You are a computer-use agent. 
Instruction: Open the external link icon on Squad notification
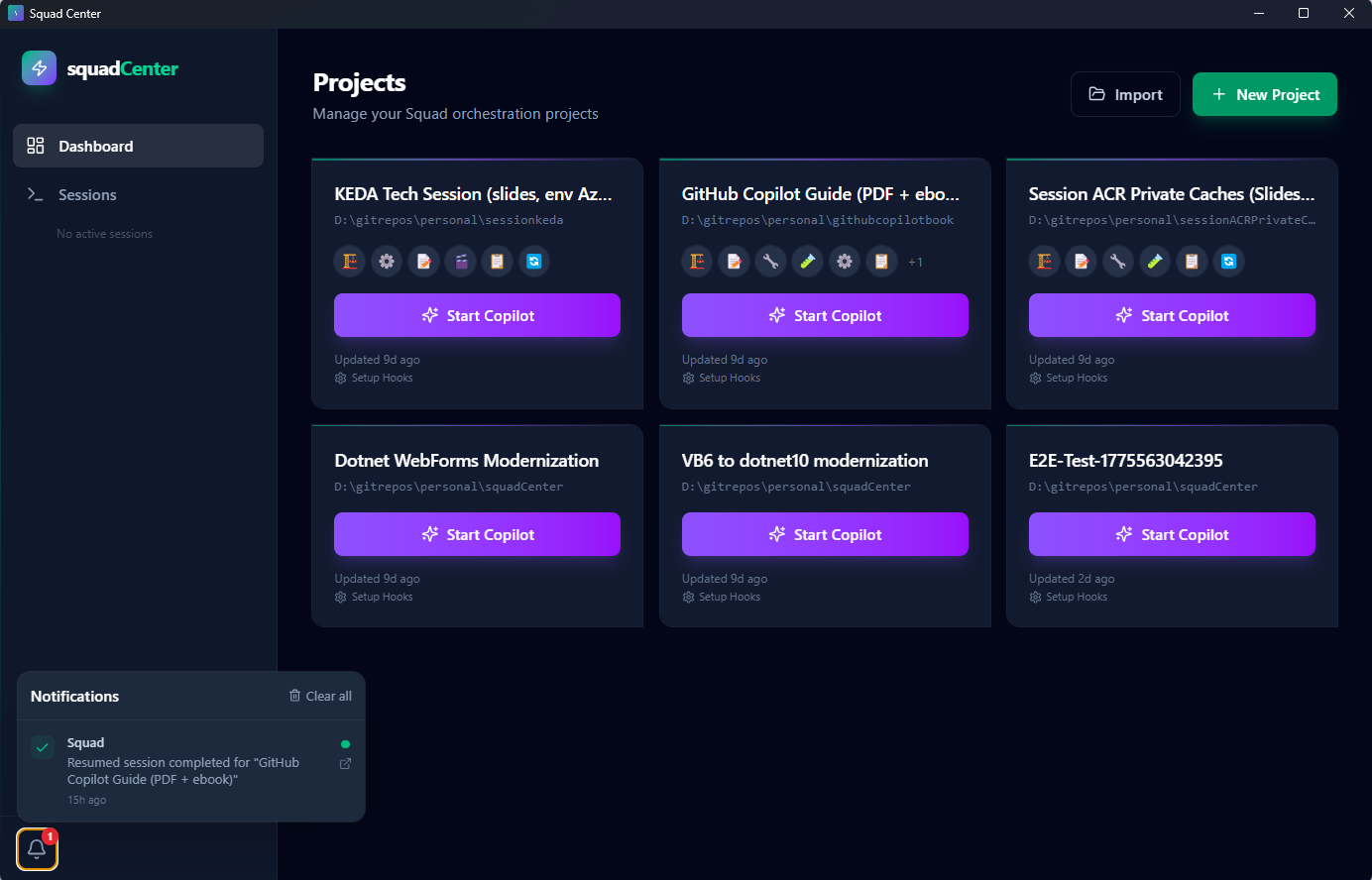(x=345, y=764)
